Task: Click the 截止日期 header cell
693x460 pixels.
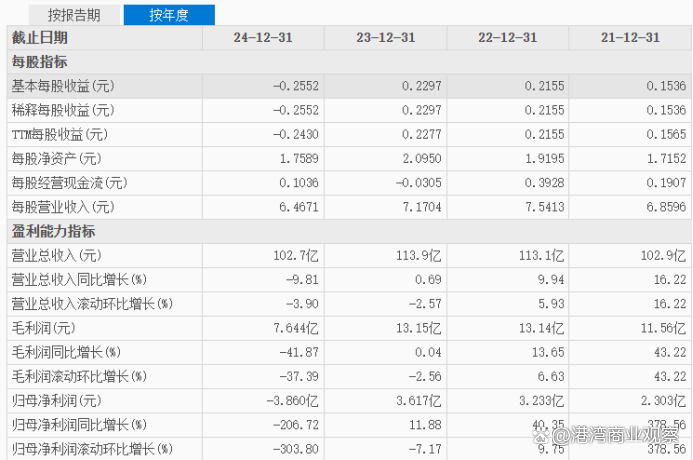Action: tap(40, 38)
